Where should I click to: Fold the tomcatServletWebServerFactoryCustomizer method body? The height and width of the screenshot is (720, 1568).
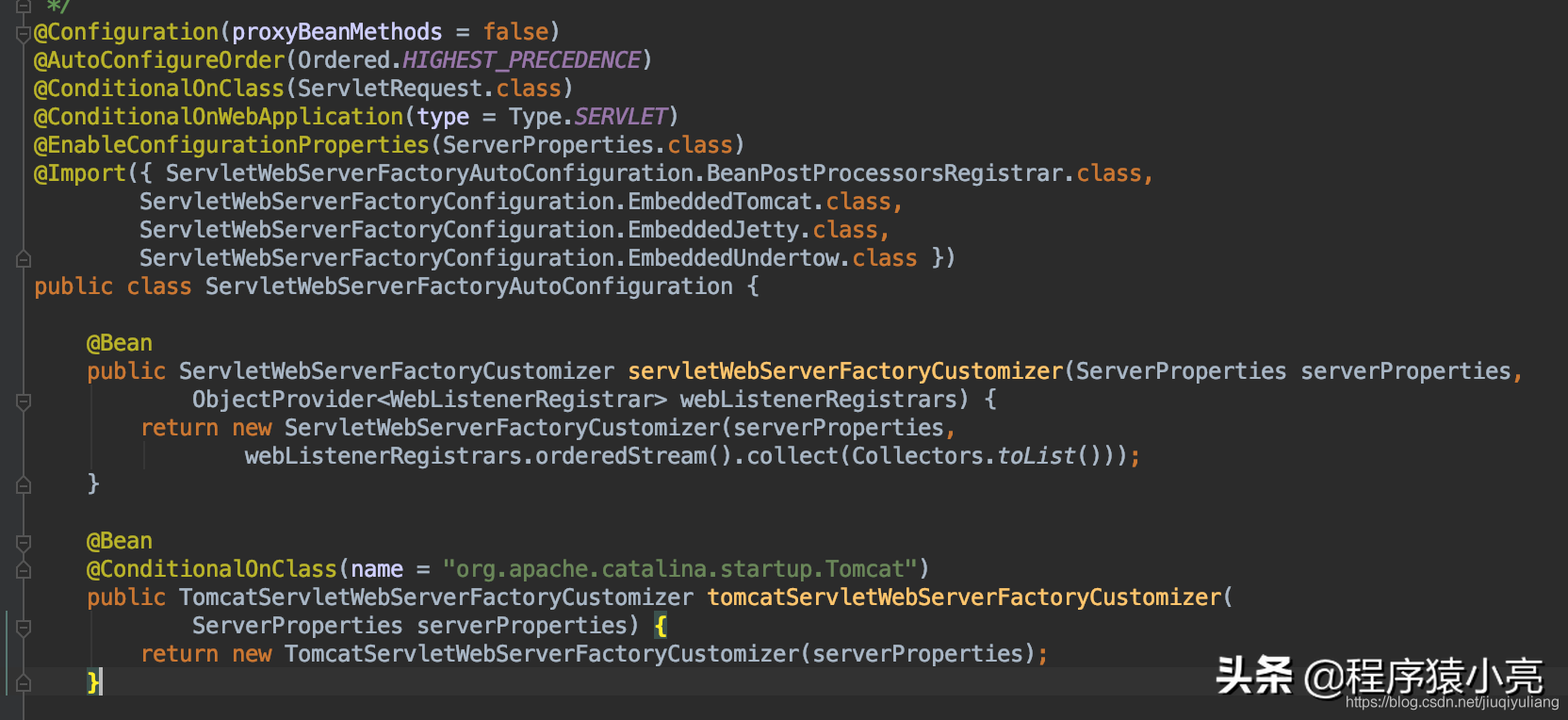pos(24,628)
